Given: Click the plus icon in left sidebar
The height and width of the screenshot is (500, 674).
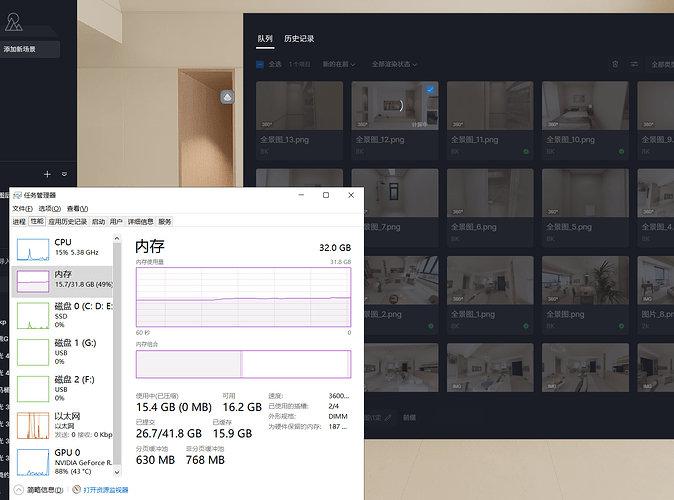Looking at the screenshot, I should click(x=47, y=174).
